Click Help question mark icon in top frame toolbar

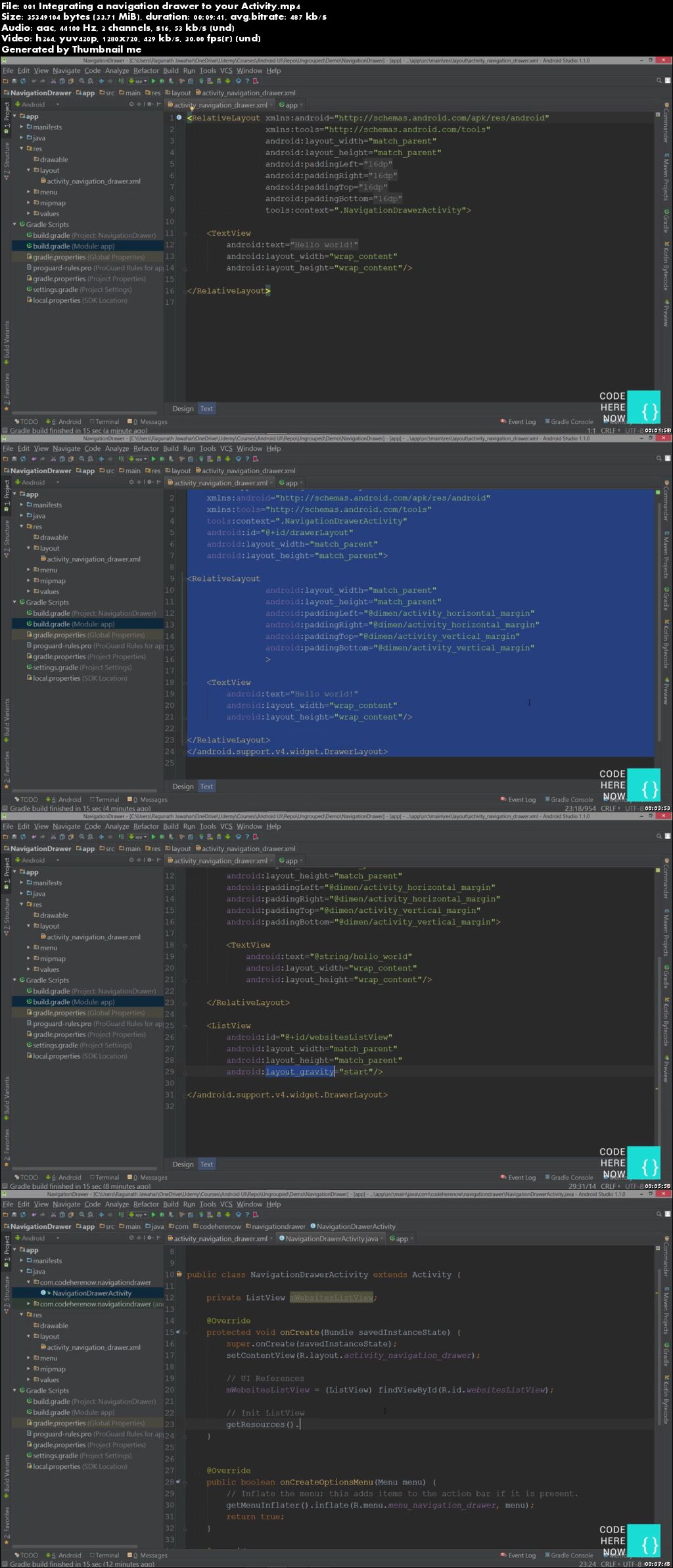(x=246, y=81)
